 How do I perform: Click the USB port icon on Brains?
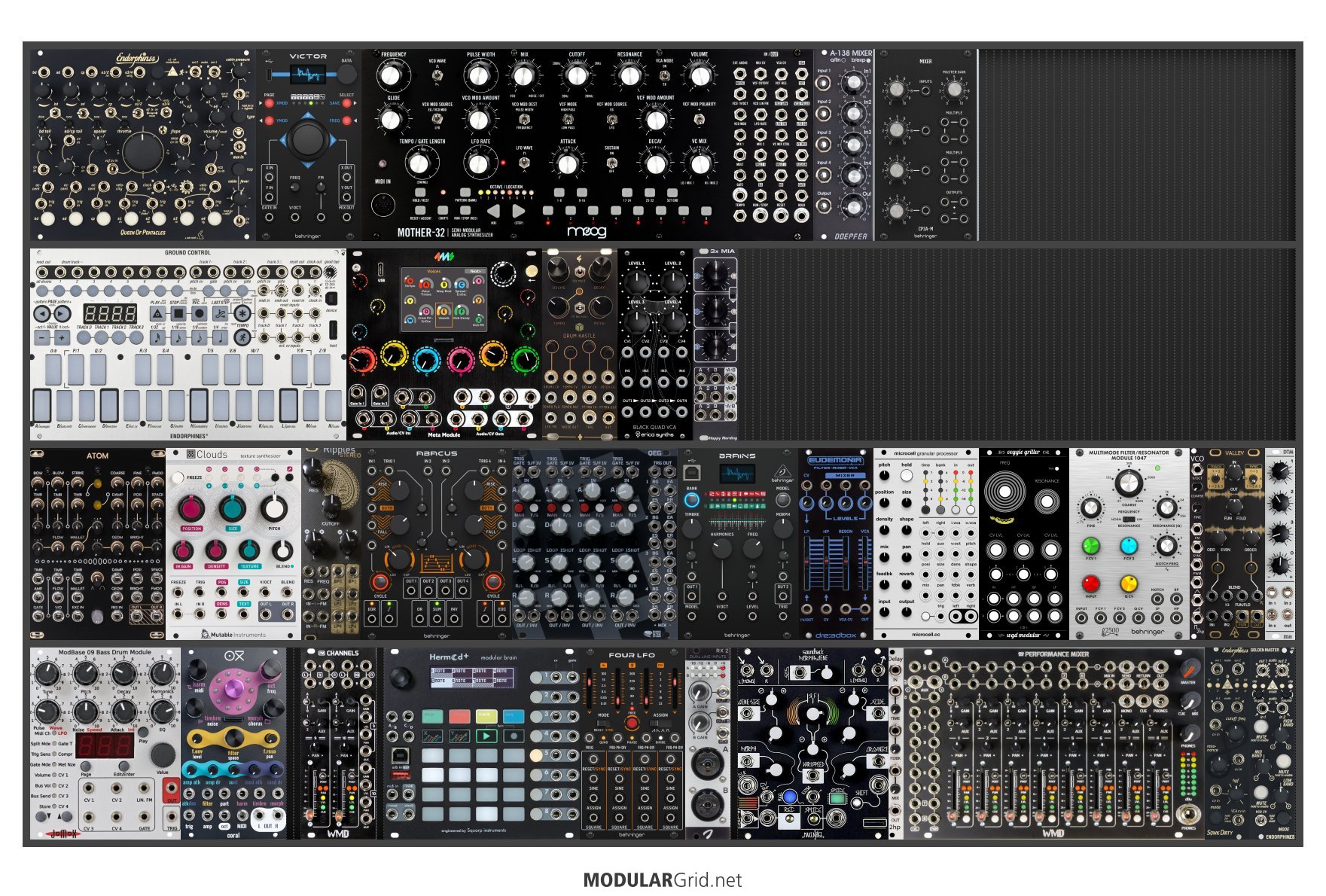pos(692,473)
